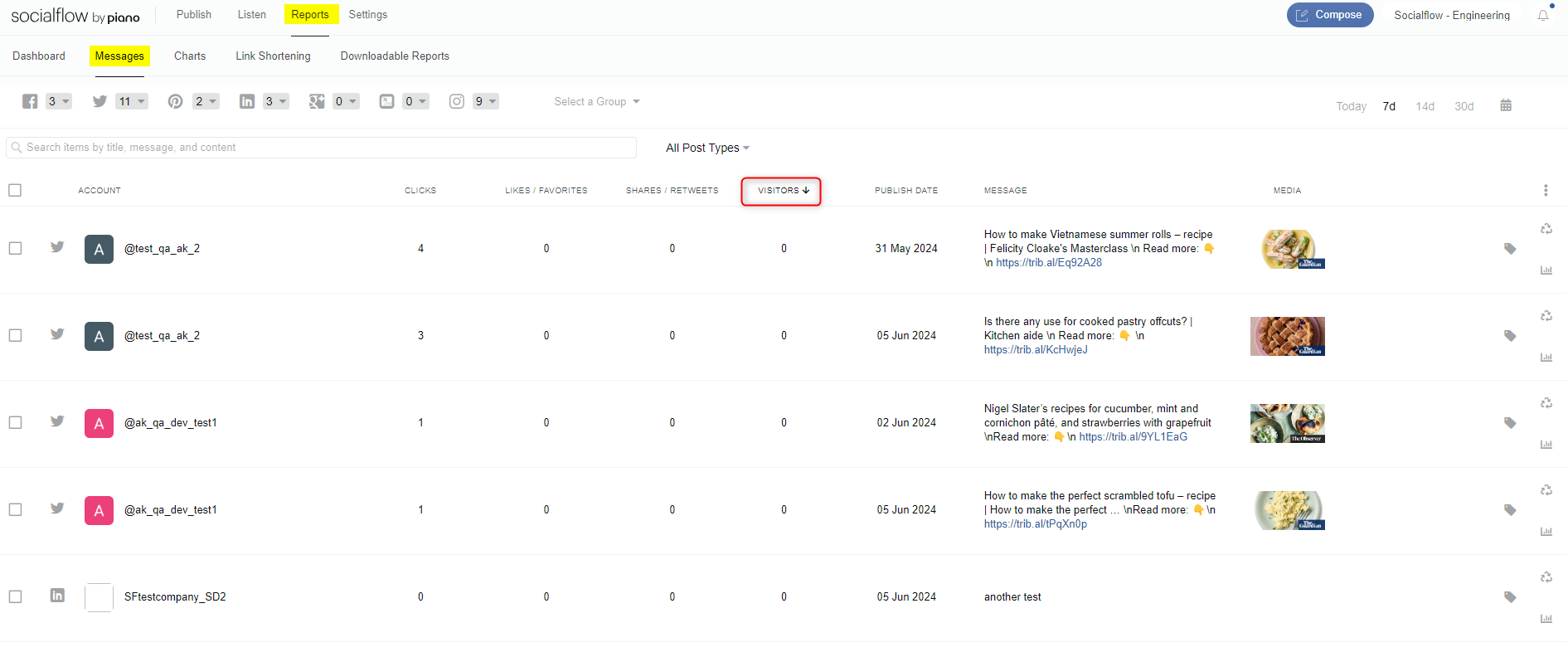This screenshot has width=1568, height=652.
Task: Sort by the Clicks column header
Action: 420,190
